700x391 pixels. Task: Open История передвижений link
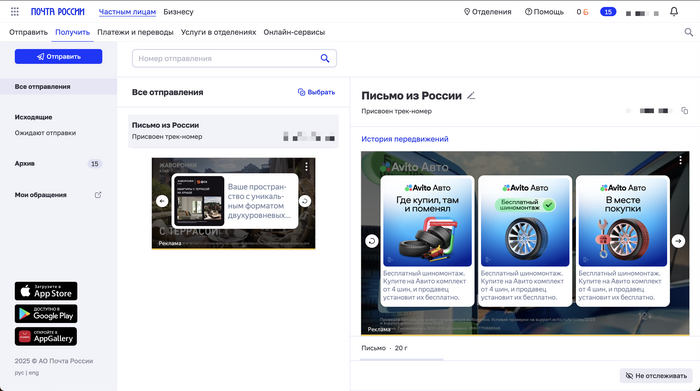(x=405, y=139)
